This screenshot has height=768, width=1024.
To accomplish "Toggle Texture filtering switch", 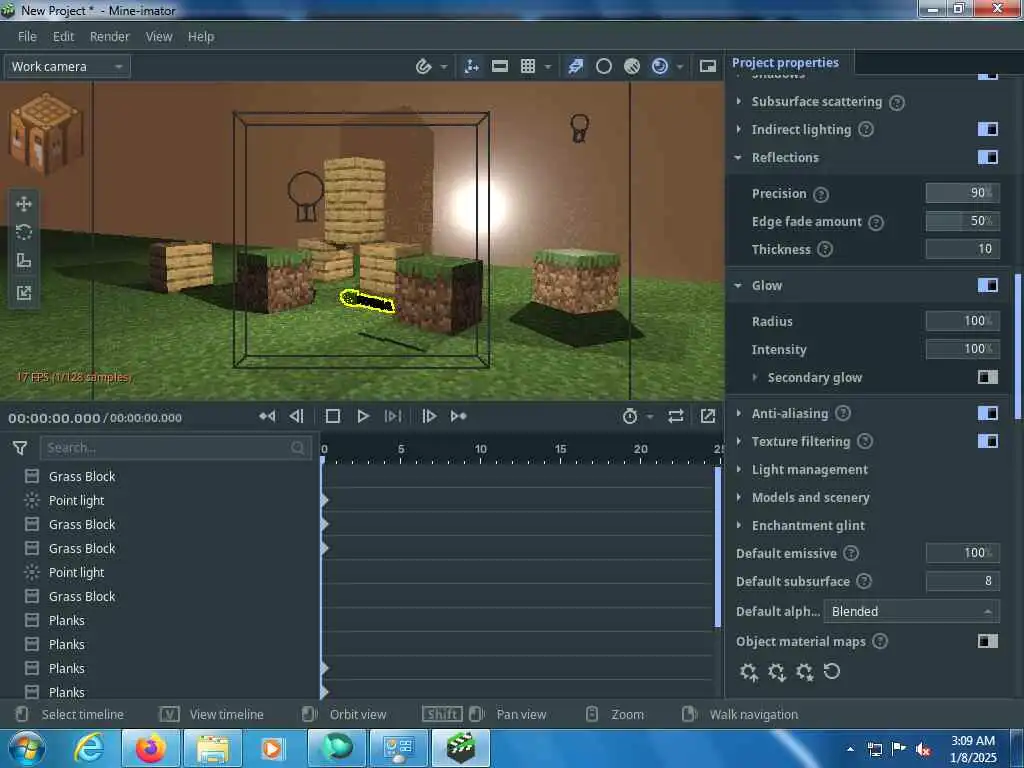I will (x=988, y=441).
